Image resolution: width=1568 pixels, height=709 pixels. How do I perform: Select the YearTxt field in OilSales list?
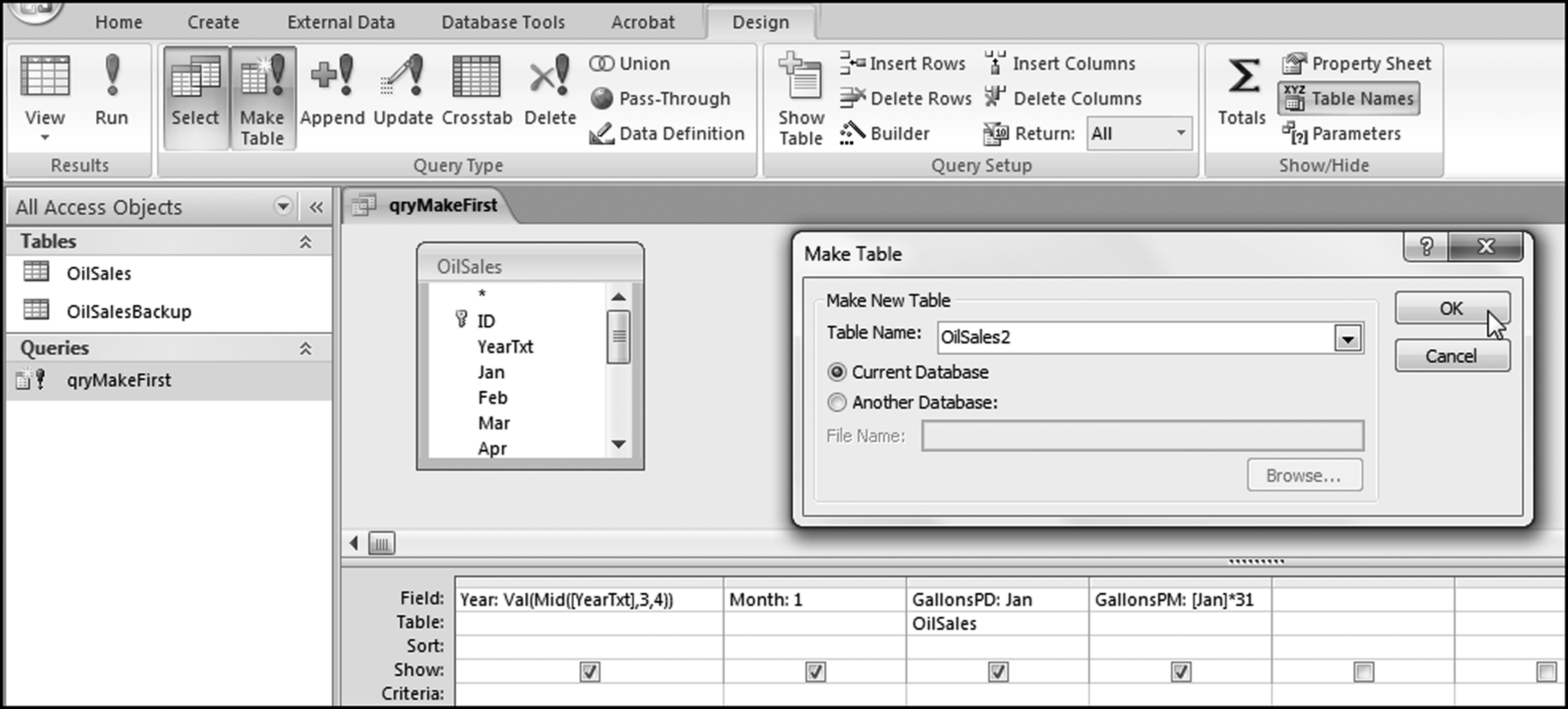(505, 347)
